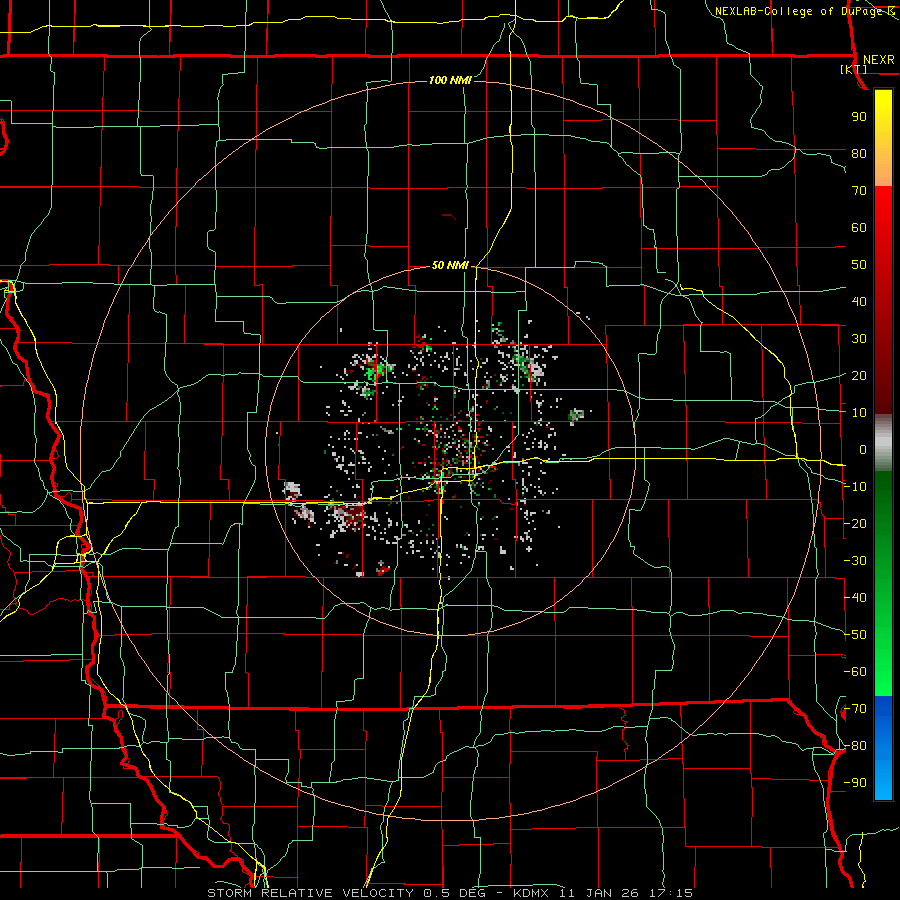
Task: Click the -40 value on the velocity scale
Action: pos(855,598)
